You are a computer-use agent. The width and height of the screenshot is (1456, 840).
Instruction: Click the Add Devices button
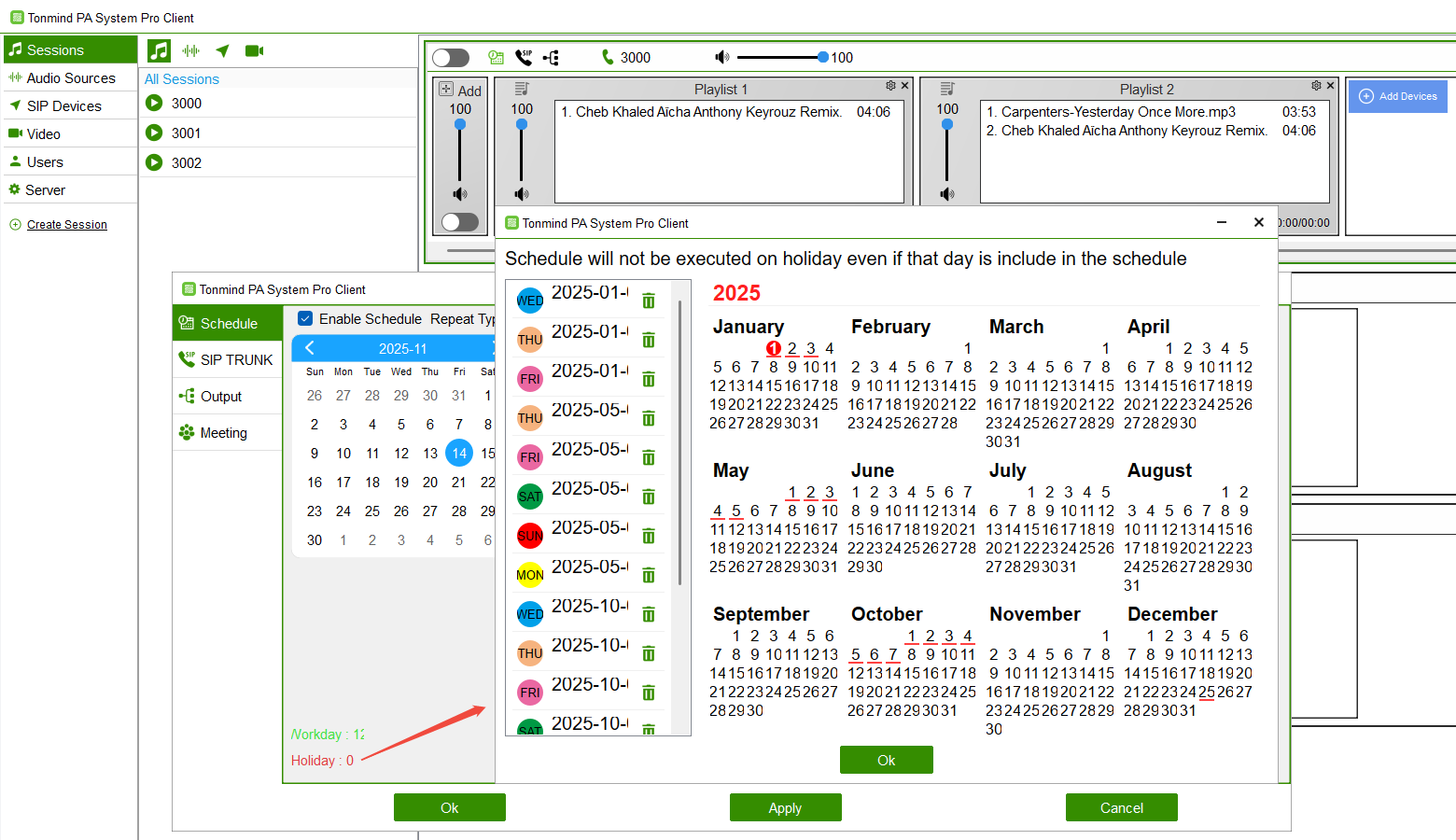click(x=1397, y=96)
